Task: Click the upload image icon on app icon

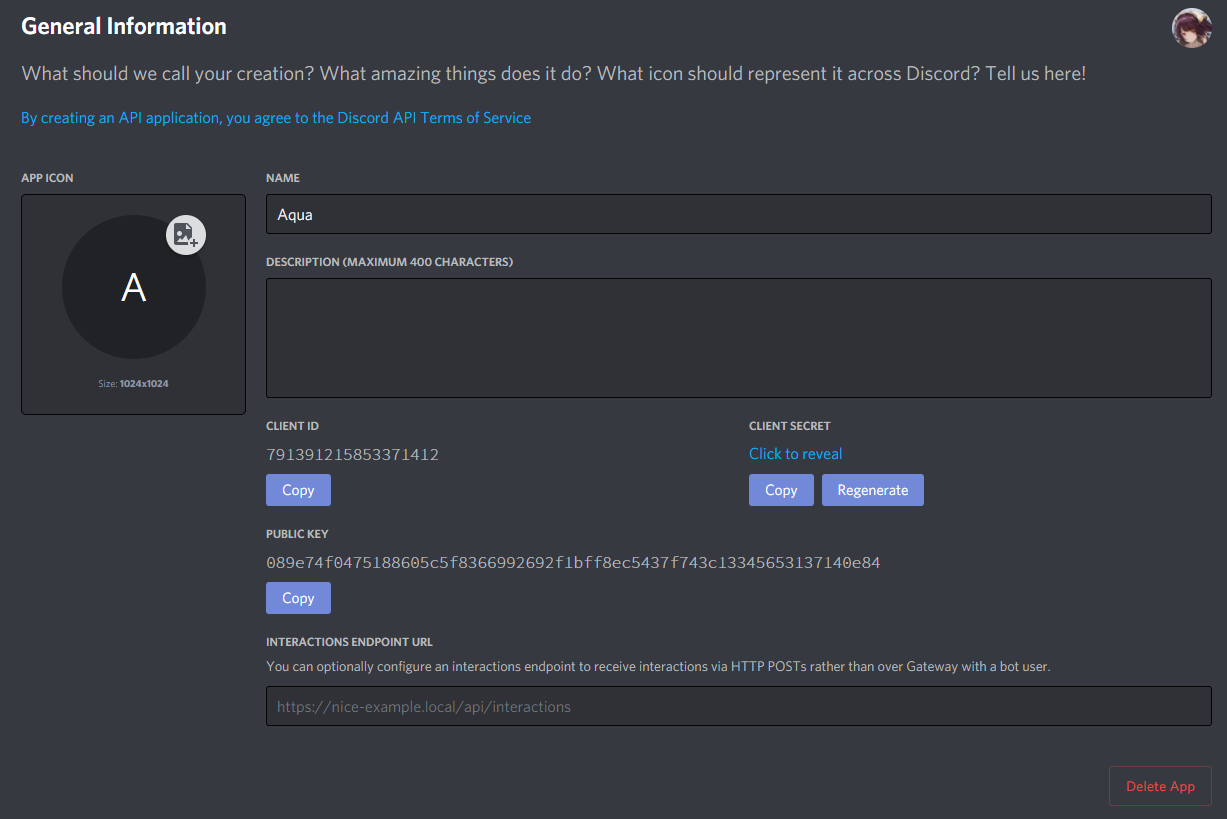Action: pos(186,235)
